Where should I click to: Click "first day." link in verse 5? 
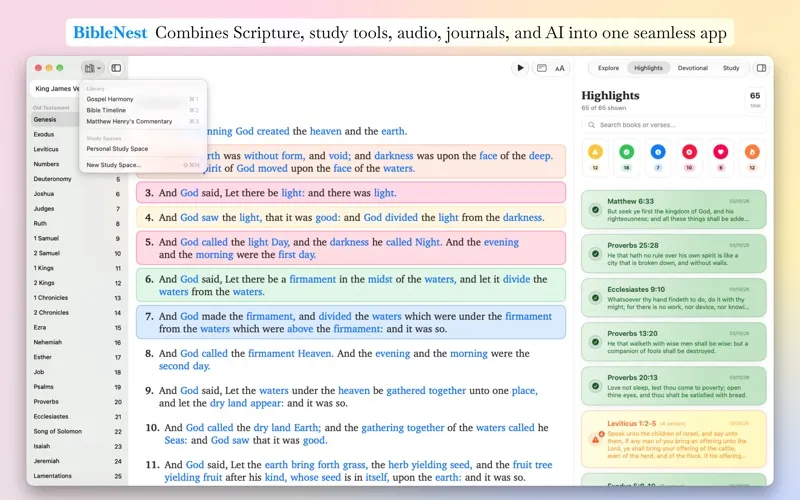pos(297,255)
